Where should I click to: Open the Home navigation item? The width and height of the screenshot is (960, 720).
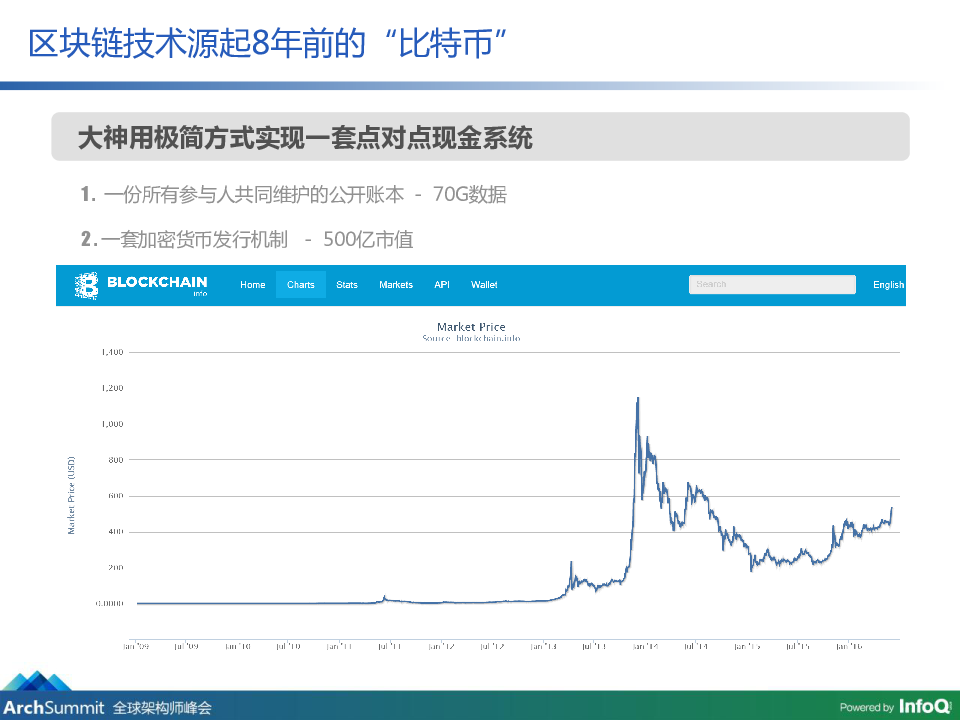pyautogui.click(x=253, y=285)
